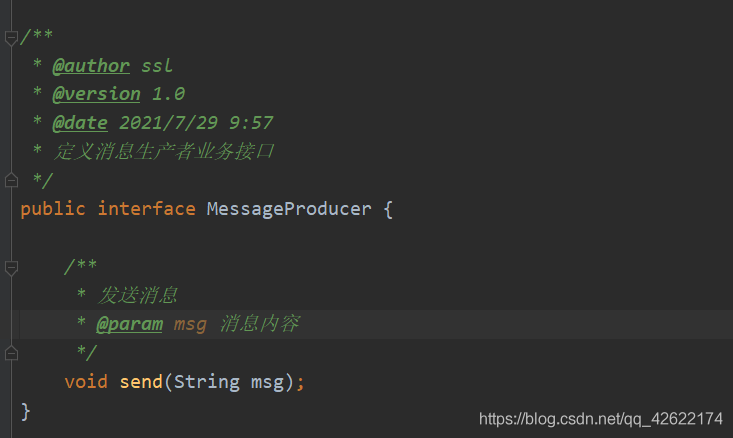The height and width of the screenshot is (438, 733).
Task: Click the send method name
Action: click(x=140, y=382)
